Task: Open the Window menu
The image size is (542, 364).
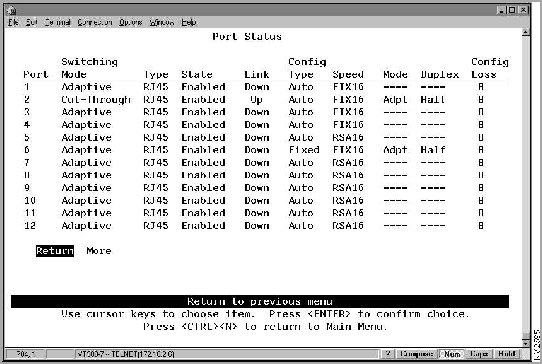Action: [x=161, y=22]
